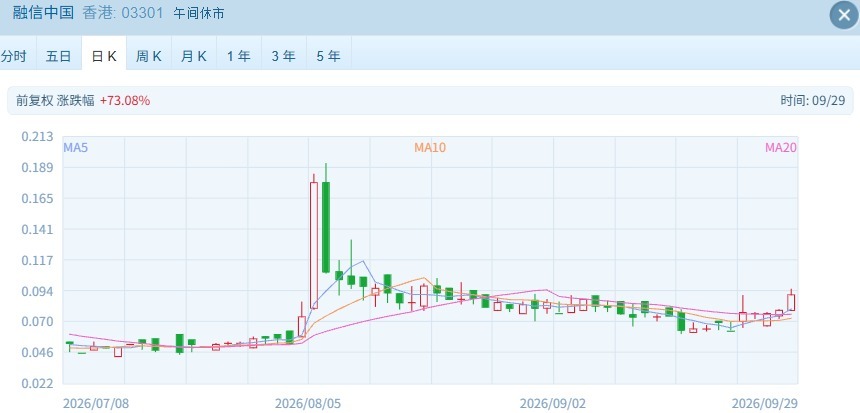Switch to the 分时 tab
The height and width of the screenshot is (413, 860).
14,56
